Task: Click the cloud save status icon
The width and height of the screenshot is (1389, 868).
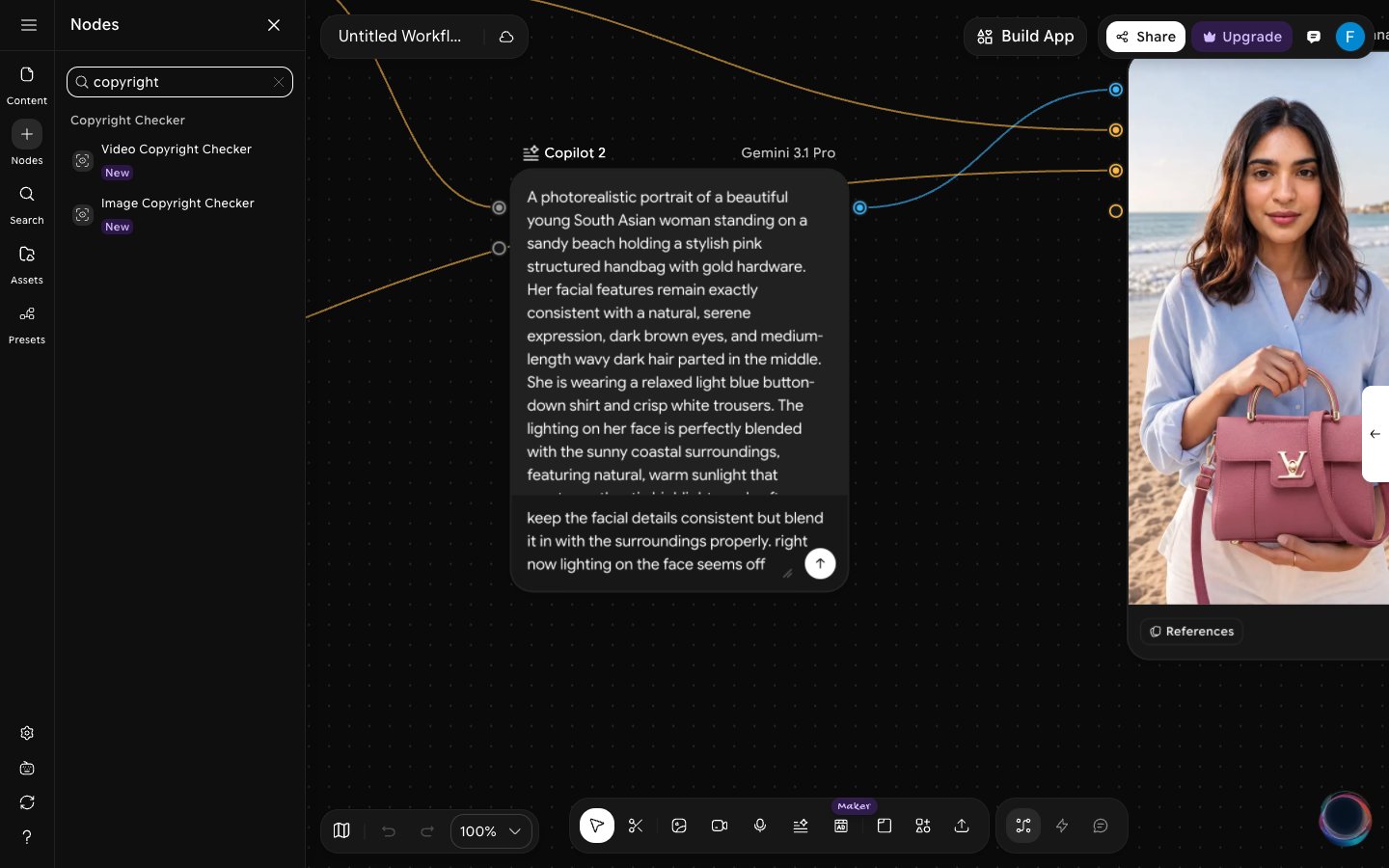Action: point(506,37)
